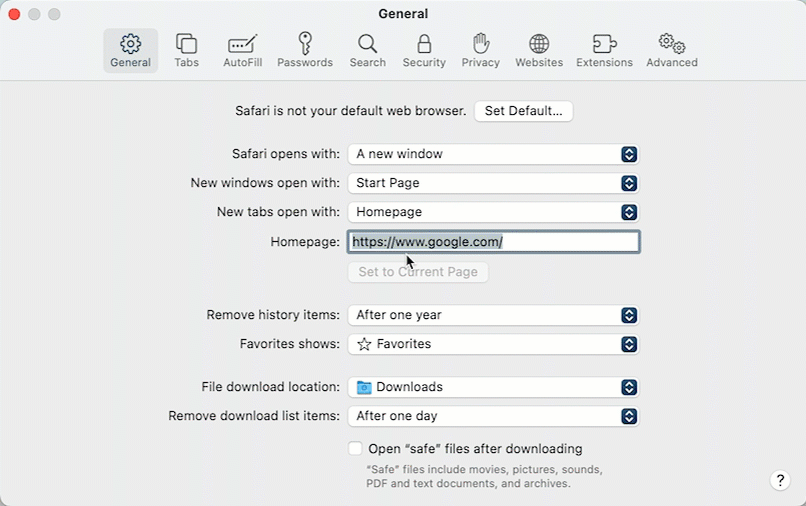Click the Set Default… button
This screenshot has height=506, width=806.
tap(523, 111)
